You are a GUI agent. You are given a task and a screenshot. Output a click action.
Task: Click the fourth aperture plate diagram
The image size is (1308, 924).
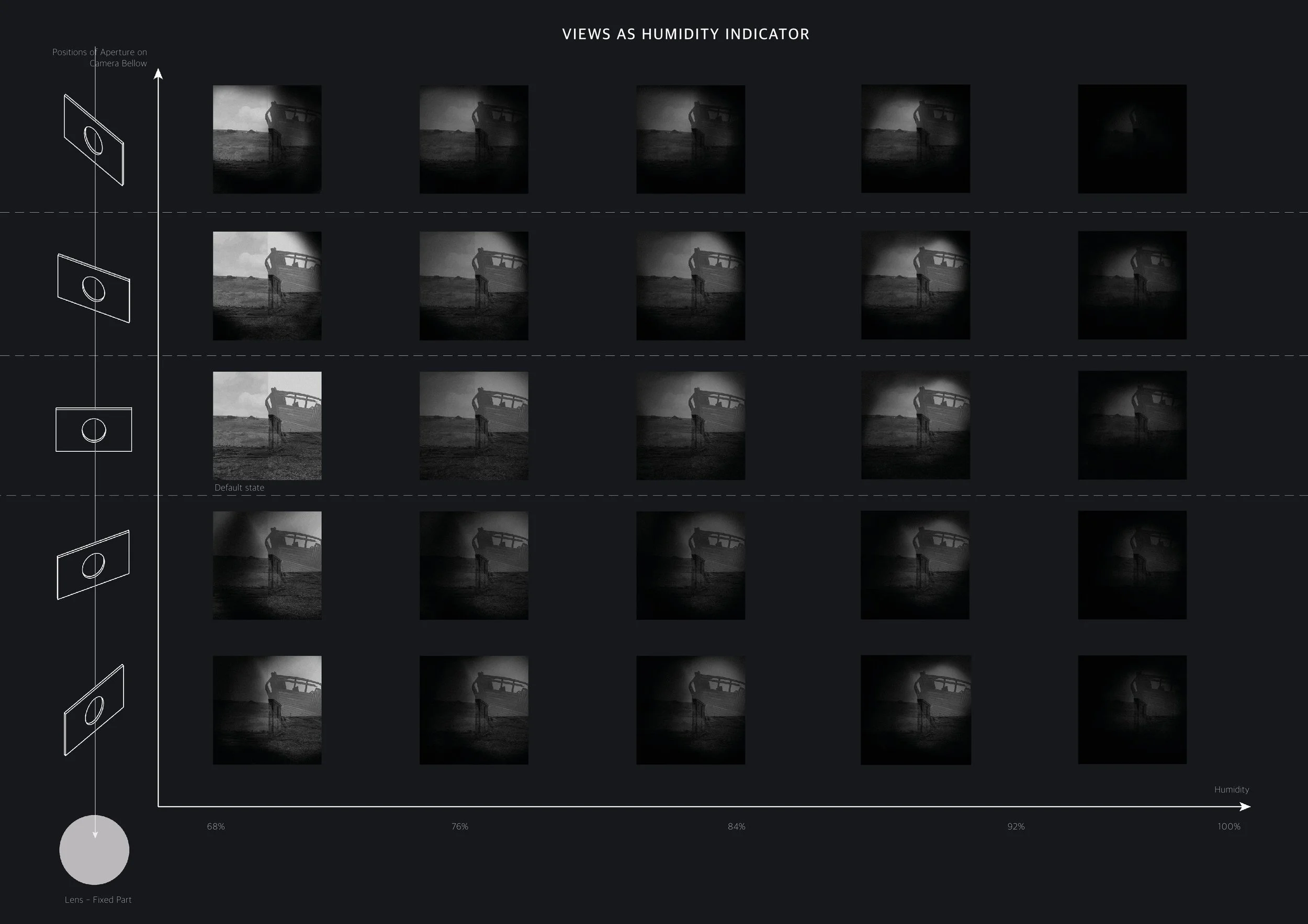tap(94, 565)
